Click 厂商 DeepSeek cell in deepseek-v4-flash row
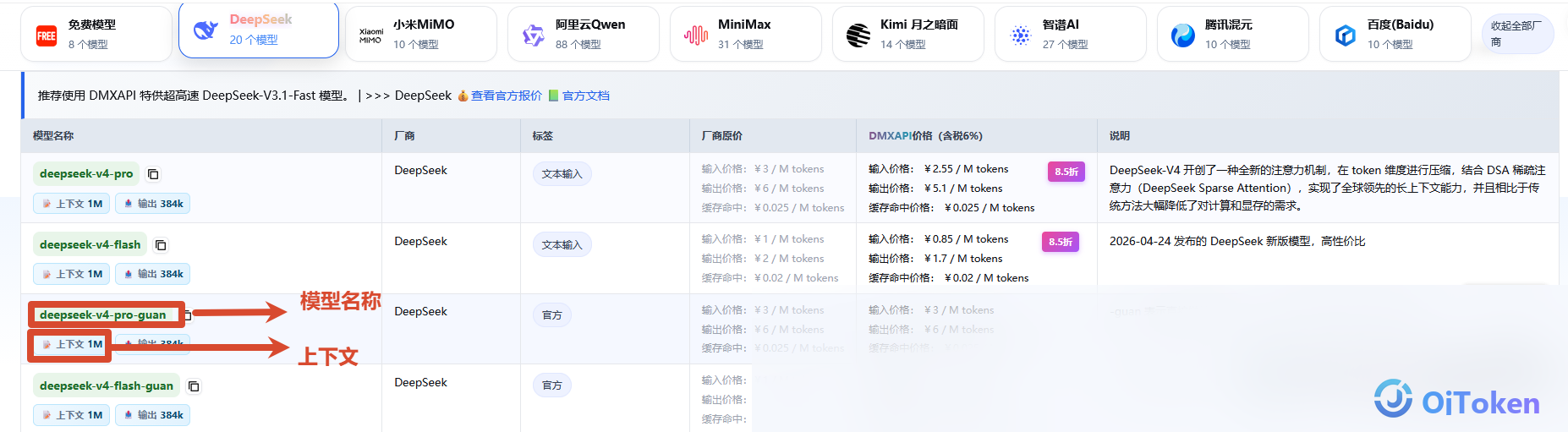The image size is (1568, 432). pyautogui.click(x=420, y=241)
